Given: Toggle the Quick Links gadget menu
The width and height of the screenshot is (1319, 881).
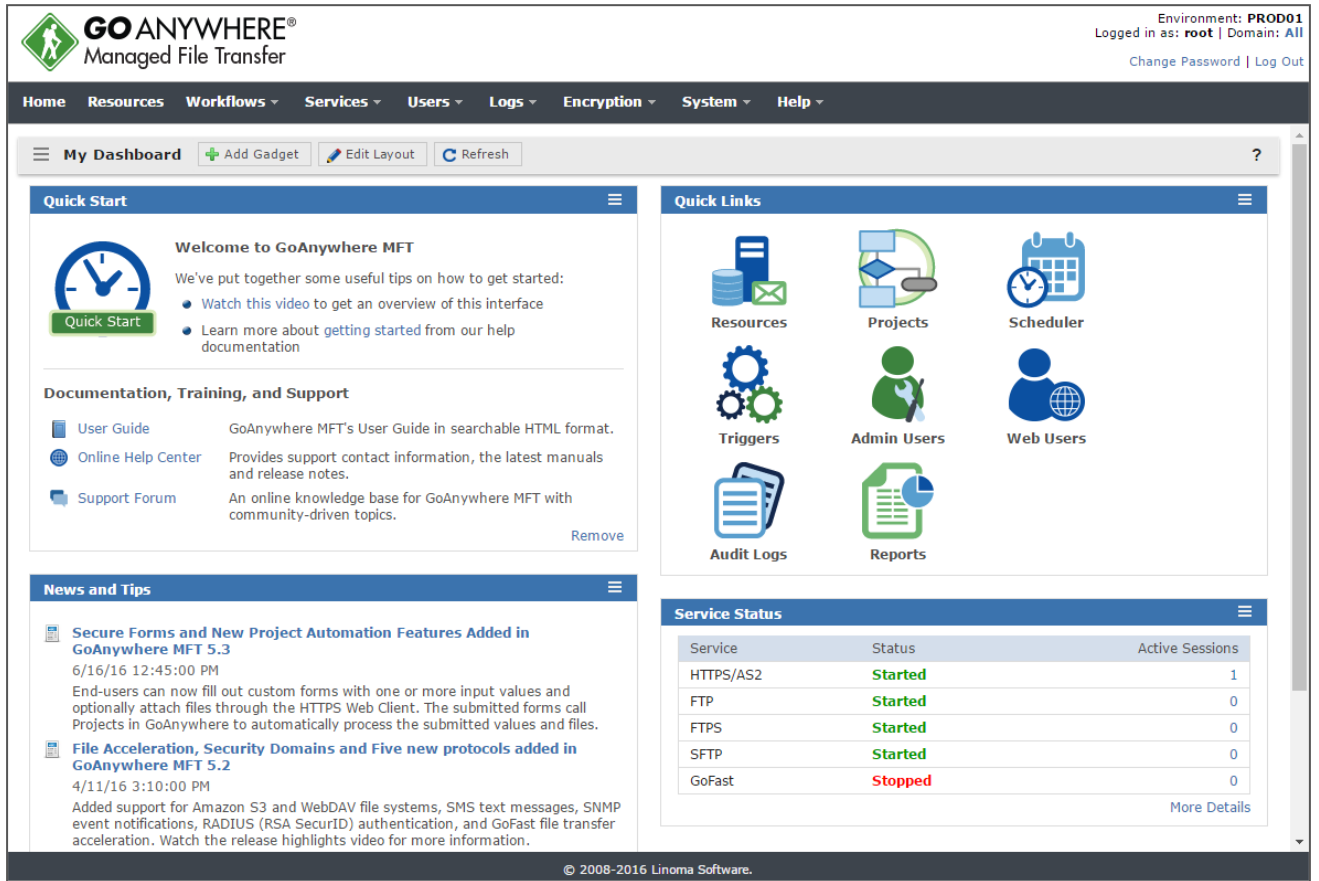Looking at the screenshot, I should pyautogui.click(x=1245, y=199).
